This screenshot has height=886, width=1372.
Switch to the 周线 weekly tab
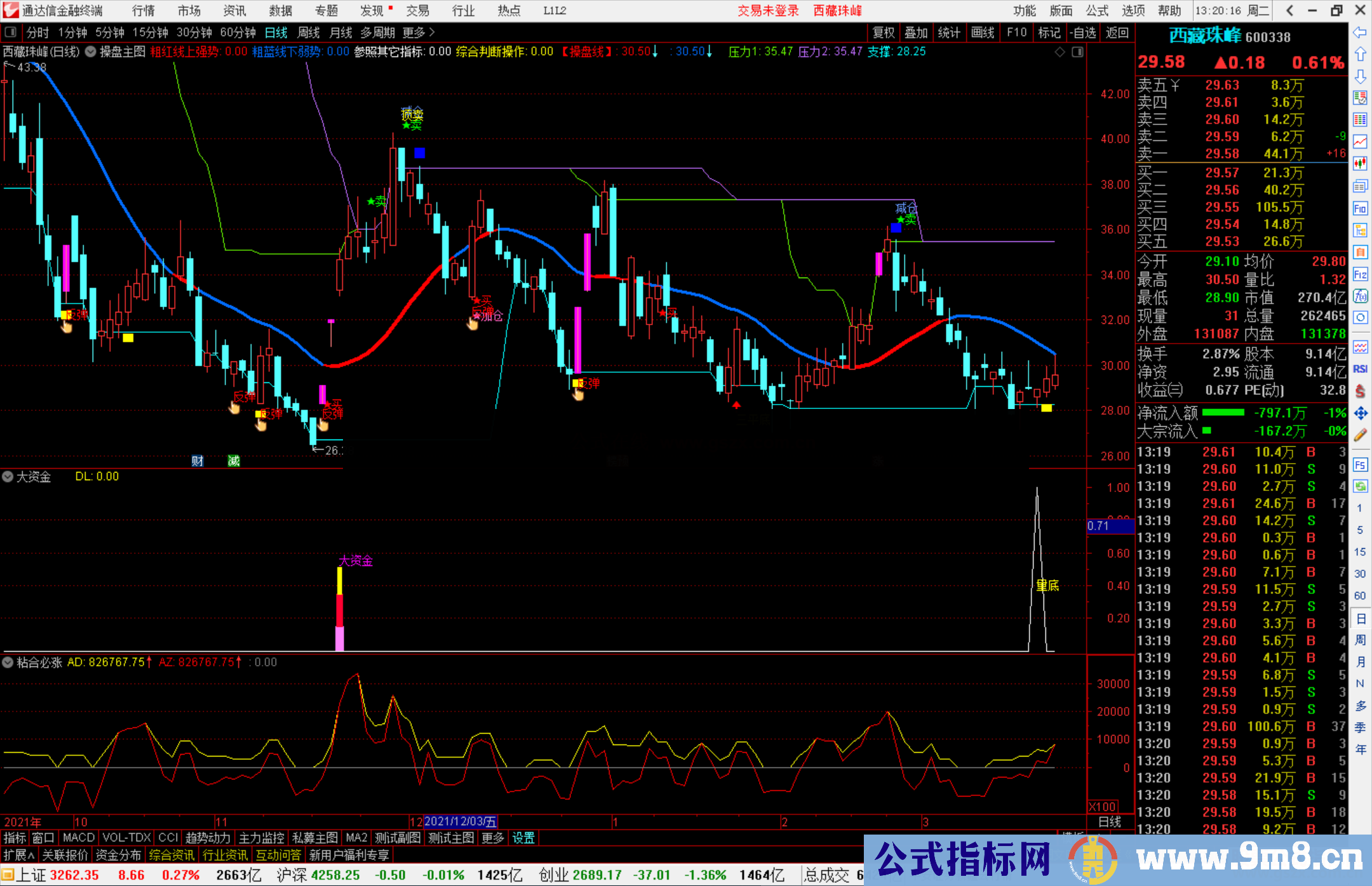point(307,32)
